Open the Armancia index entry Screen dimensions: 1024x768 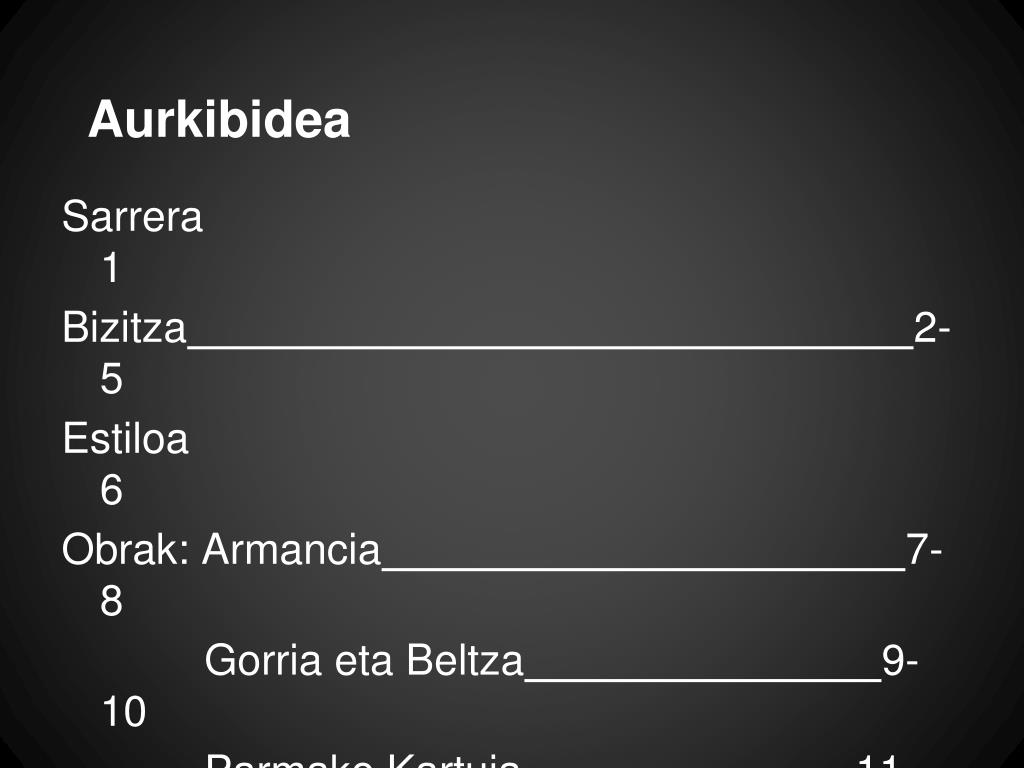[x=291, y=549]
